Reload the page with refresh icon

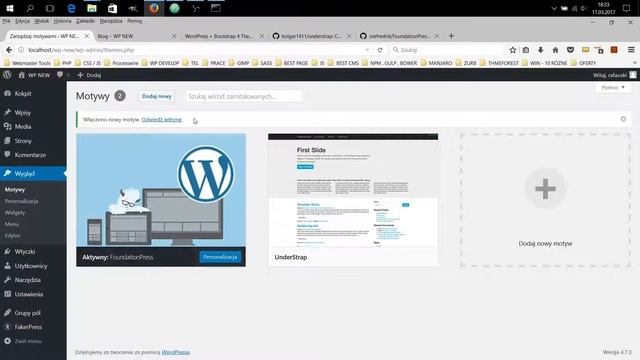(380, 50)
